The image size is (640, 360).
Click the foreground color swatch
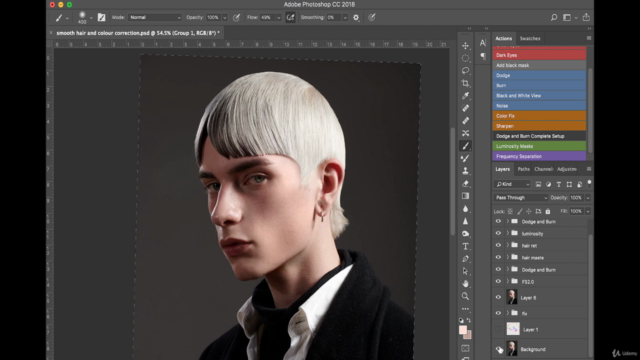[x=463, y=330]
